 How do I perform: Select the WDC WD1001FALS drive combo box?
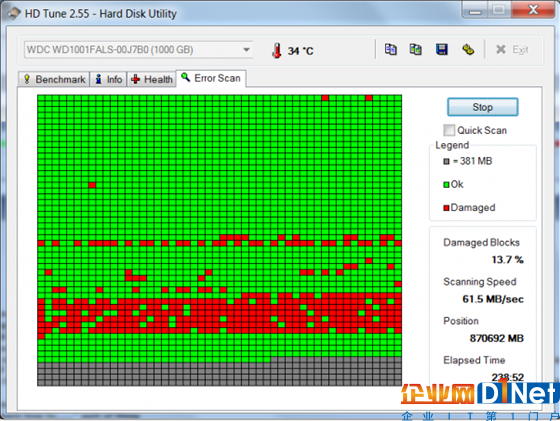[139, 50]
